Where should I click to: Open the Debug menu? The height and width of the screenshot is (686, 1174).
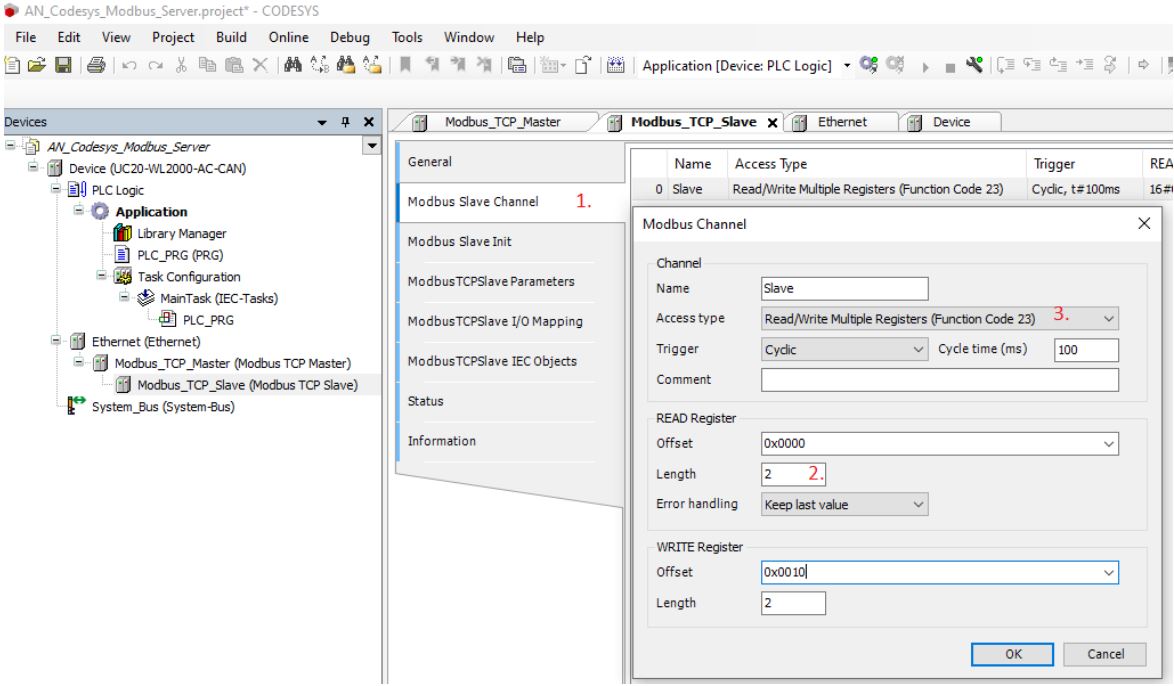tap(350, 37)
